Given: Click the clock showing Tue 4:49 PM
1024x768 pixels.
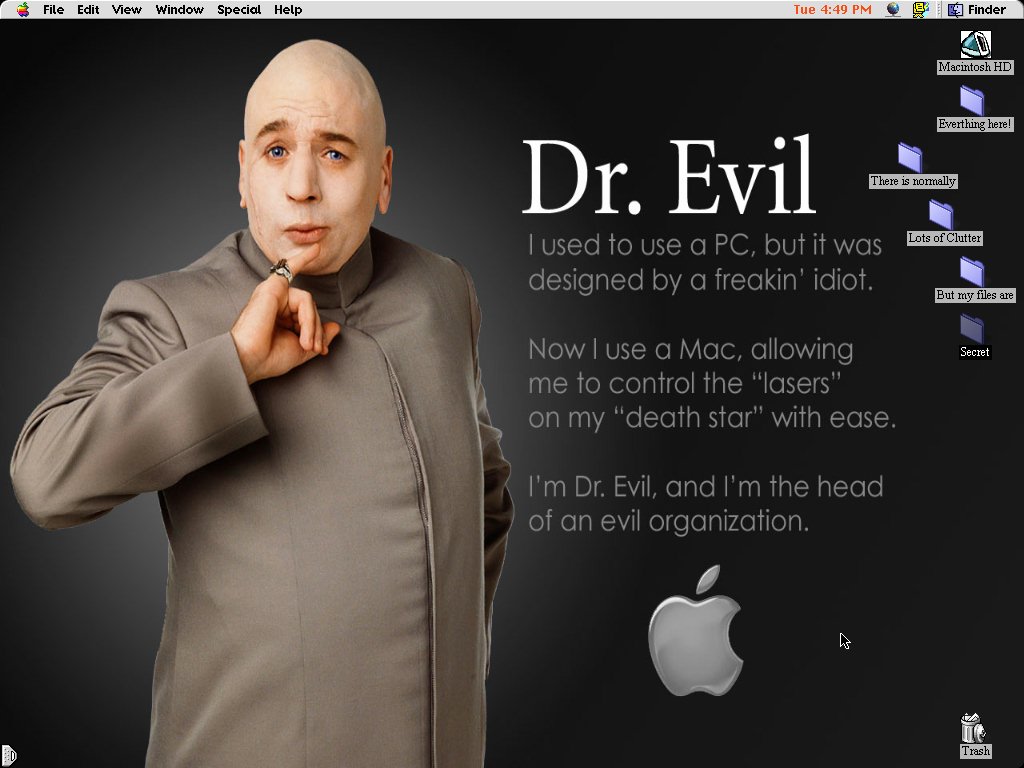Looking at the screenshot, I should [x=833, y=9].
